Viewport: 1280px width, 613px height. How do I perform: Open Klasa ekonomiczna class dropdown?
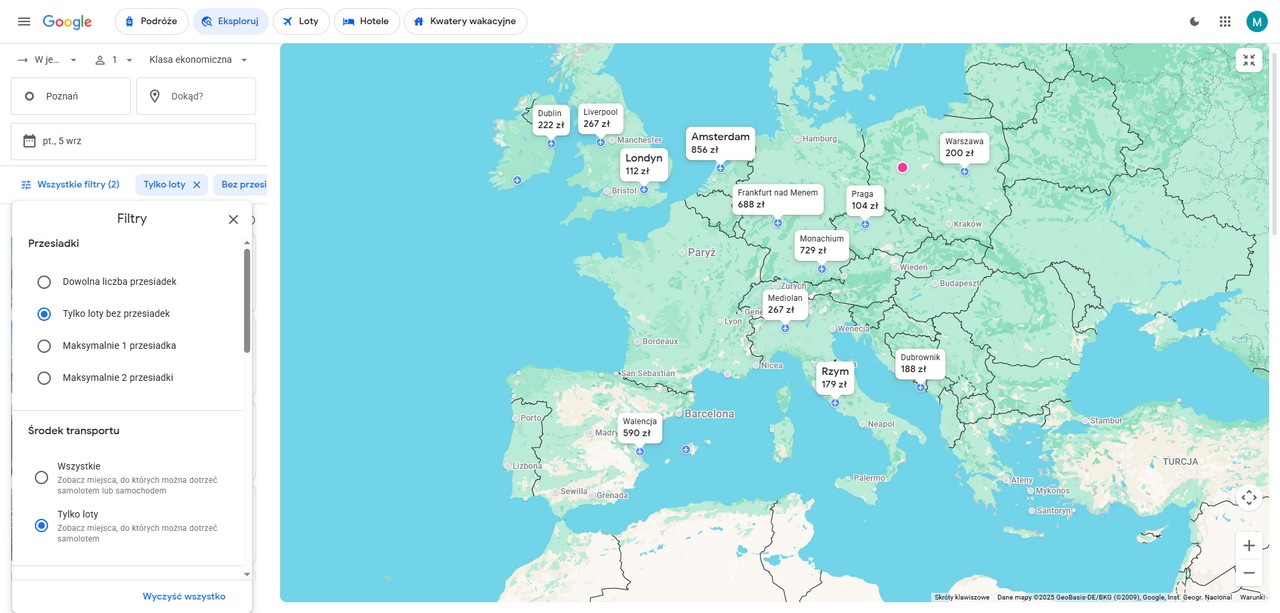198,60
